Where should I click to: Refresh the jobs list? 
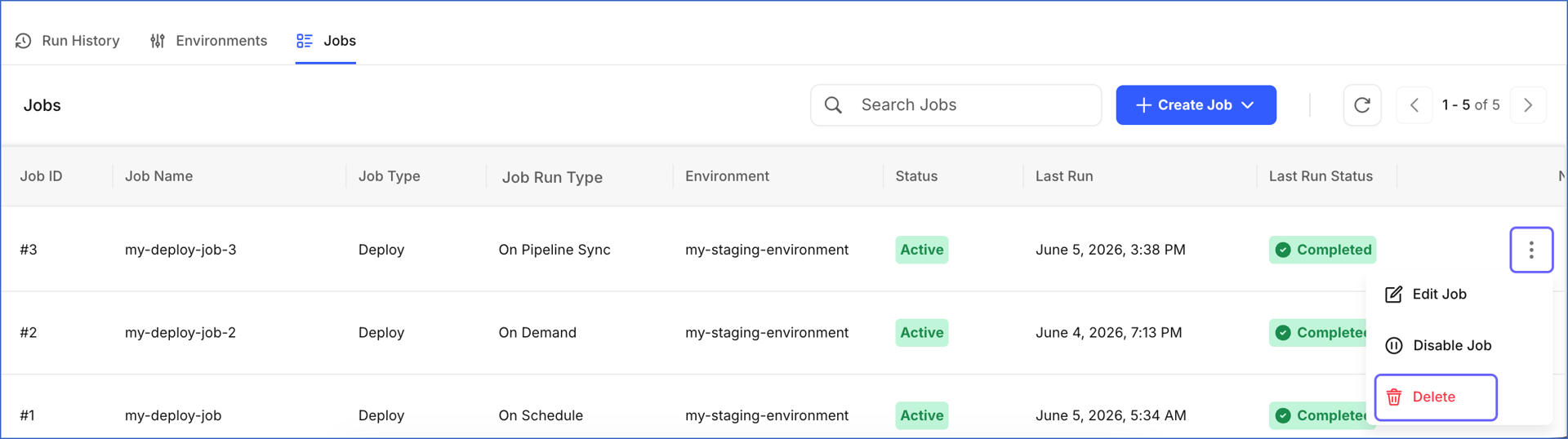pos(1362,105)
